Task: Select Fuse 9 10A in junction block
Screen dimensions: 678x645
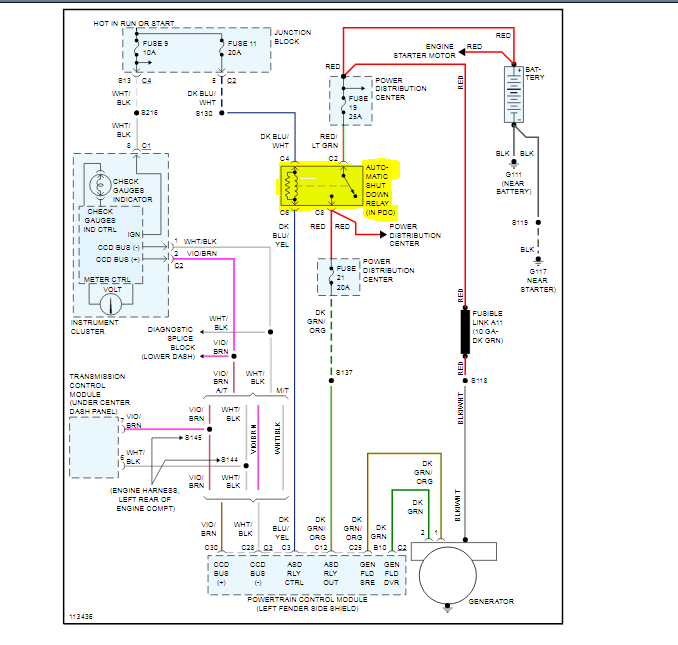Action: pos(147,48)
